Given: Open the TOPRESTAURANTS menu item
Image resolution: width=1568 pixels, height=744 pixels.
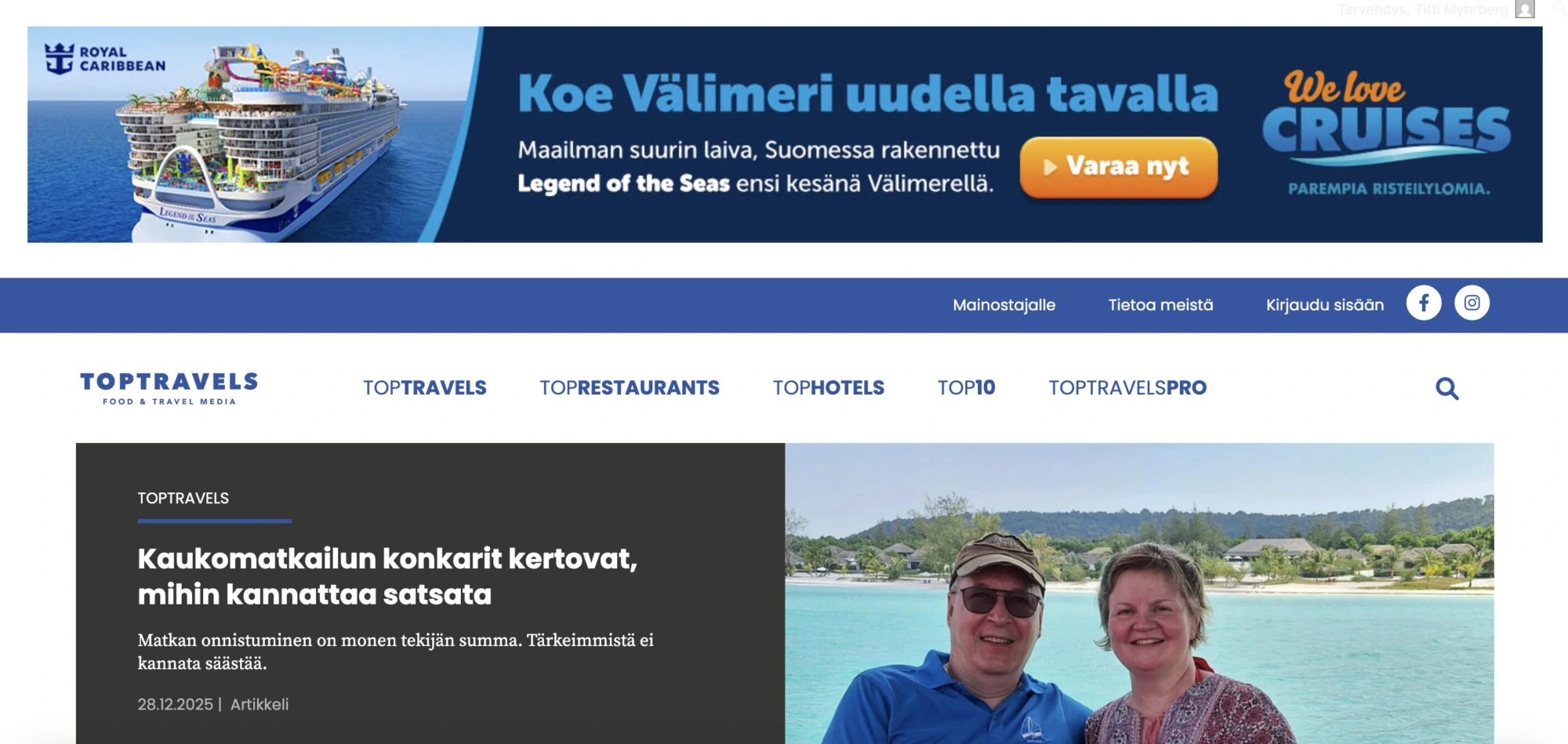Looking at the screenshot, I should [630, 388].
